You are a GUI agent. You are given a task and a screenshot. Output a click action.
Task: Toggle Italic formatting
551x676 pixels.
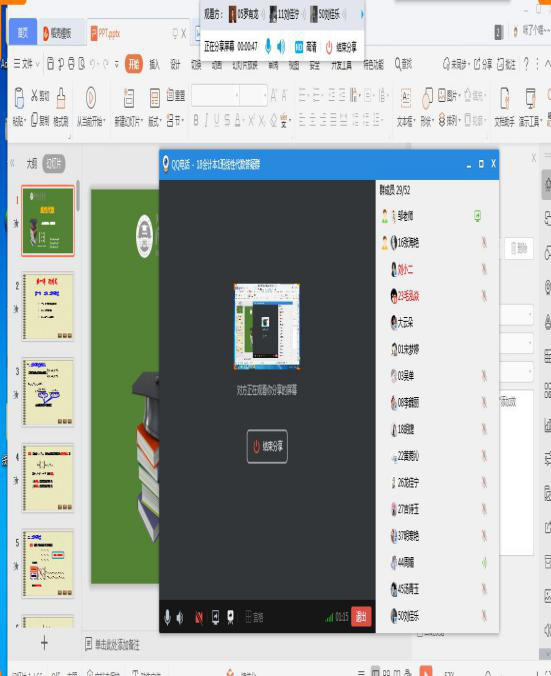coord(206,121)
